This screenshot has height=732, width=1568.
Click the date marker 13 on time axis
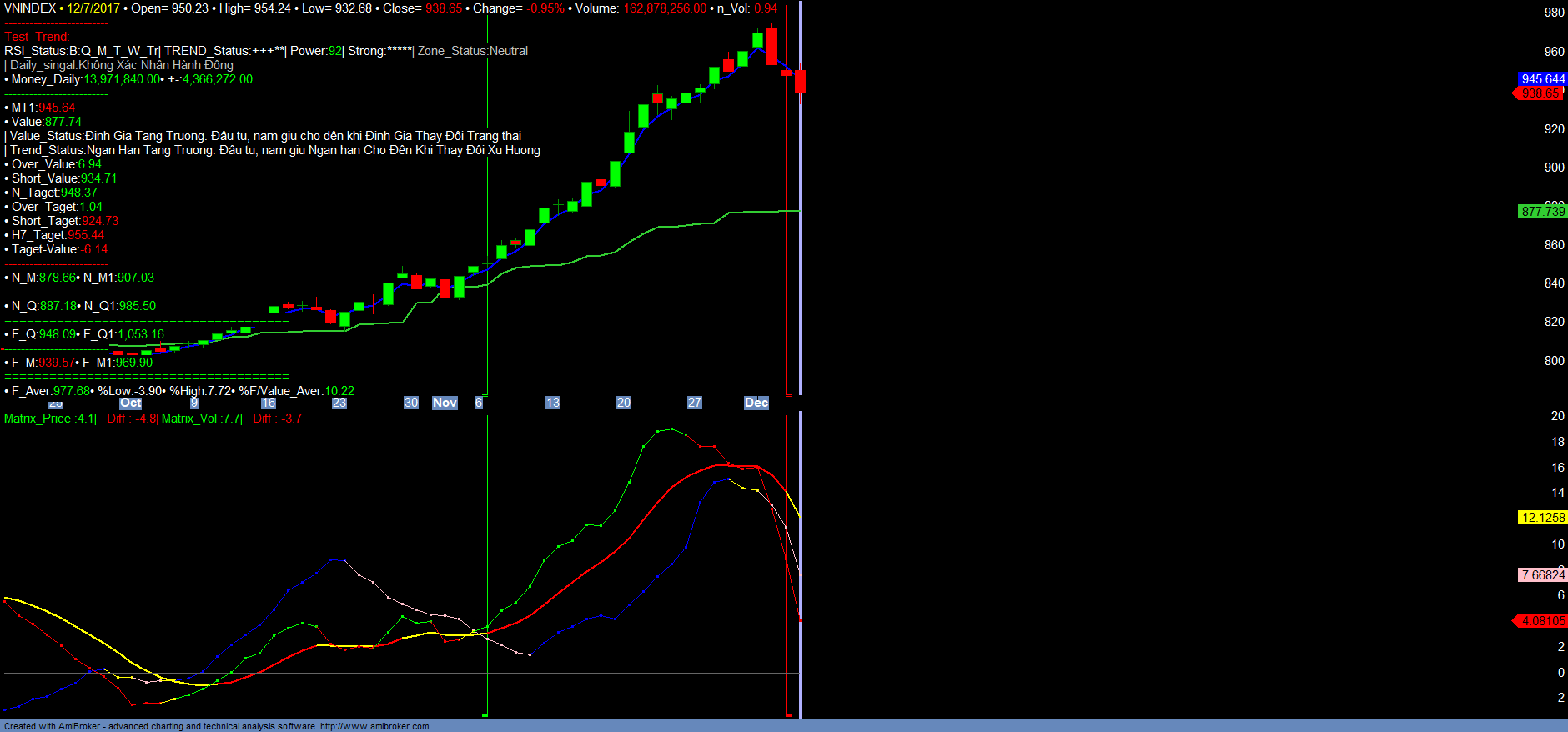552,403
